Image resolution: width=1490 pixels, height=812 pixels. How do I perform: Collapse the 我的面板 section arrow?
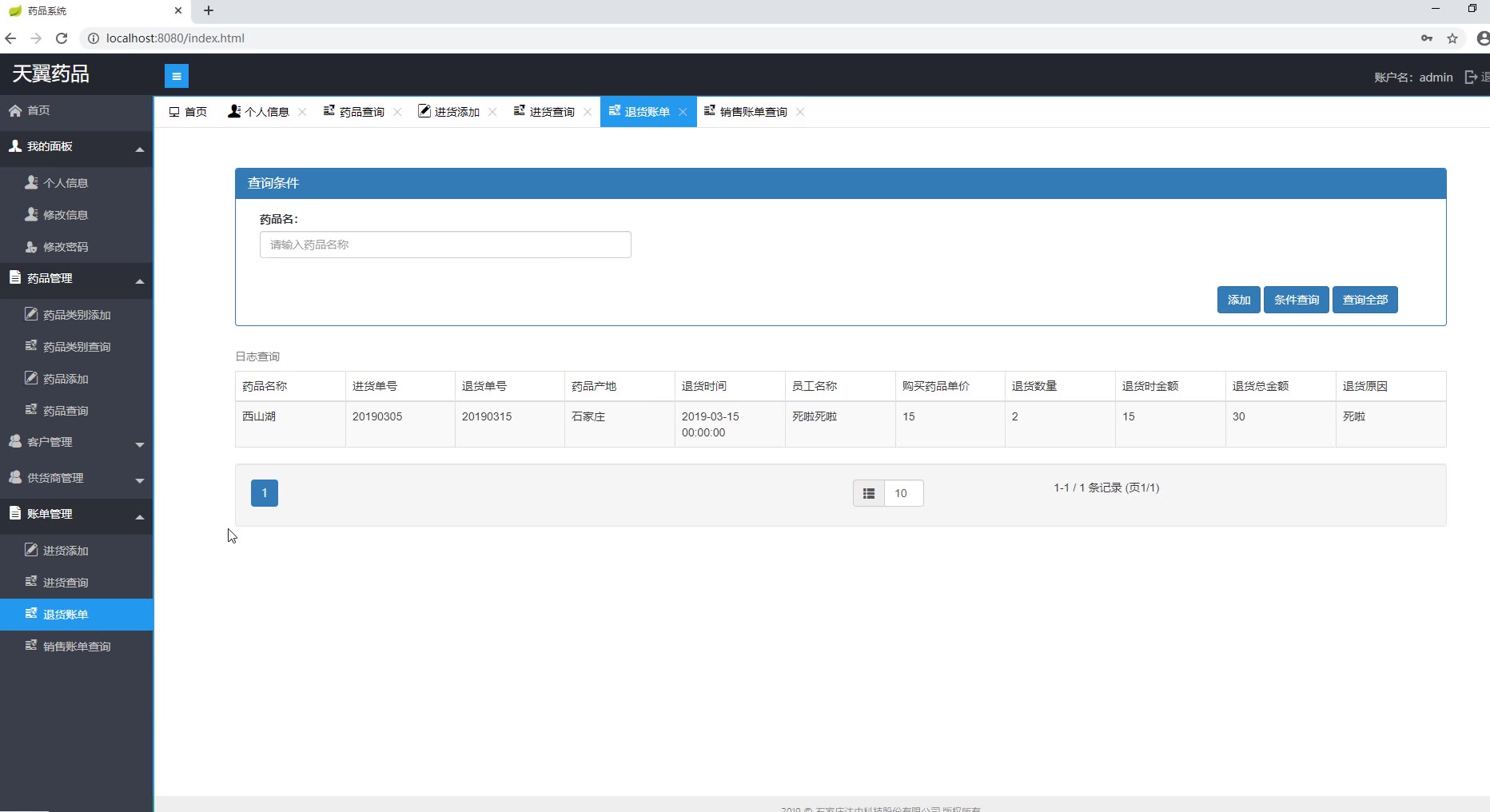[140, 149]
